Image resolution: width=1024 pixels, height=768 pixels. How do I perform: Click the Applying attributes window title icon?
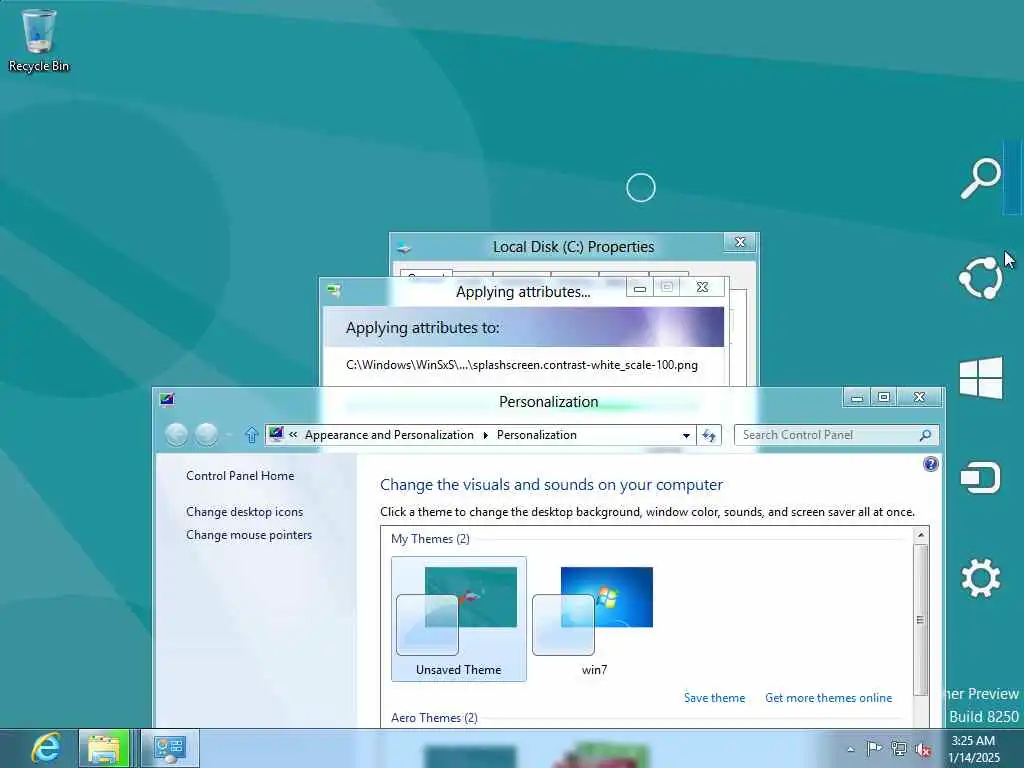click(334, 290)
